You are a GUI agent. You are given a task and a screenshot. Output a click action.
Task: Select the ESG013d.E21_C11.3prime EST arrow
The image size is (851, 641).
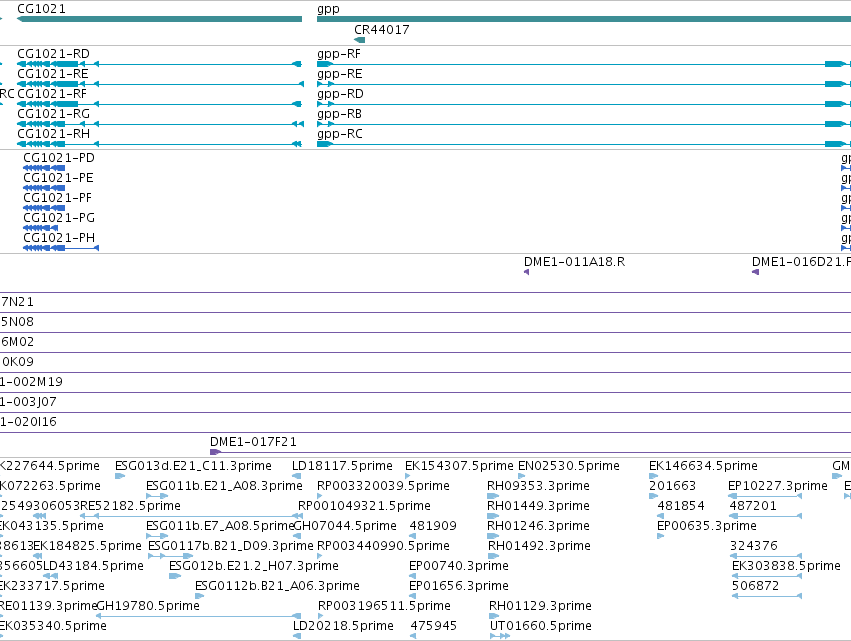pos(120,476)
